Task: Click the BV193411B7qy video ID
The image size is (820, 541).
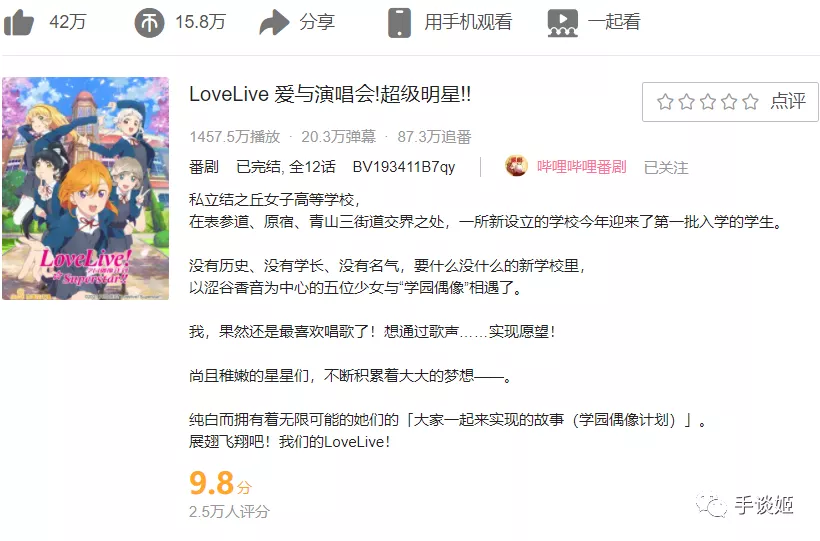Action: (x=404, y=167)
